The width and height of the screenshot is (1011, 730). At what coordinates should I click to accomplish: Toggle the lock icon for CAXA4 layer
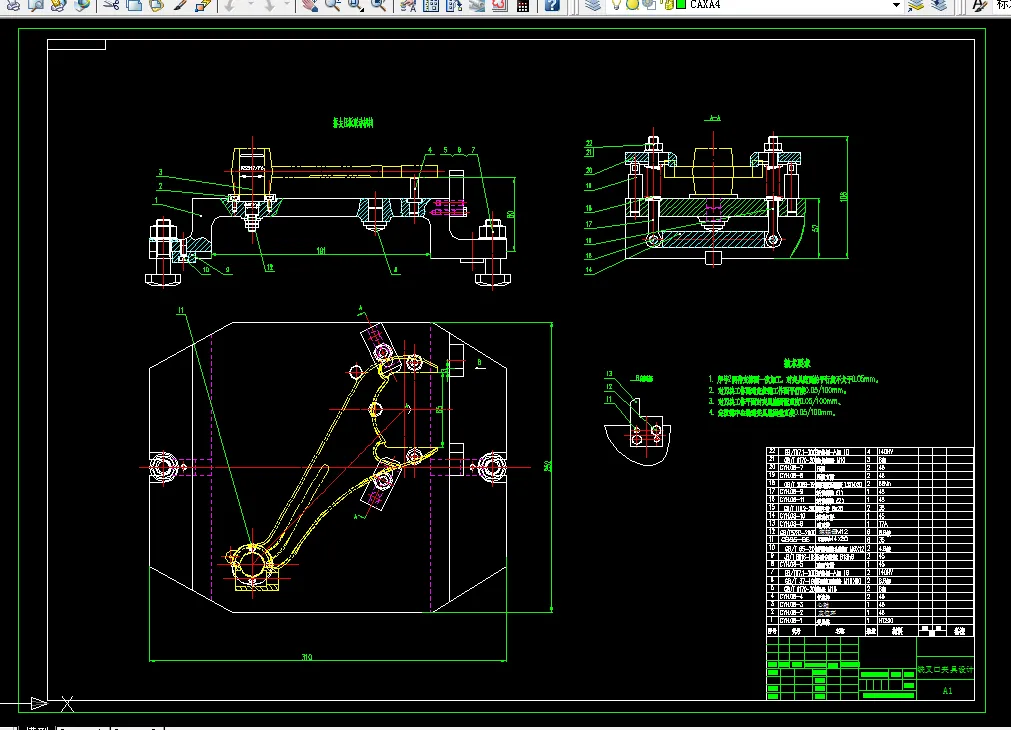[x=667, y=5]
